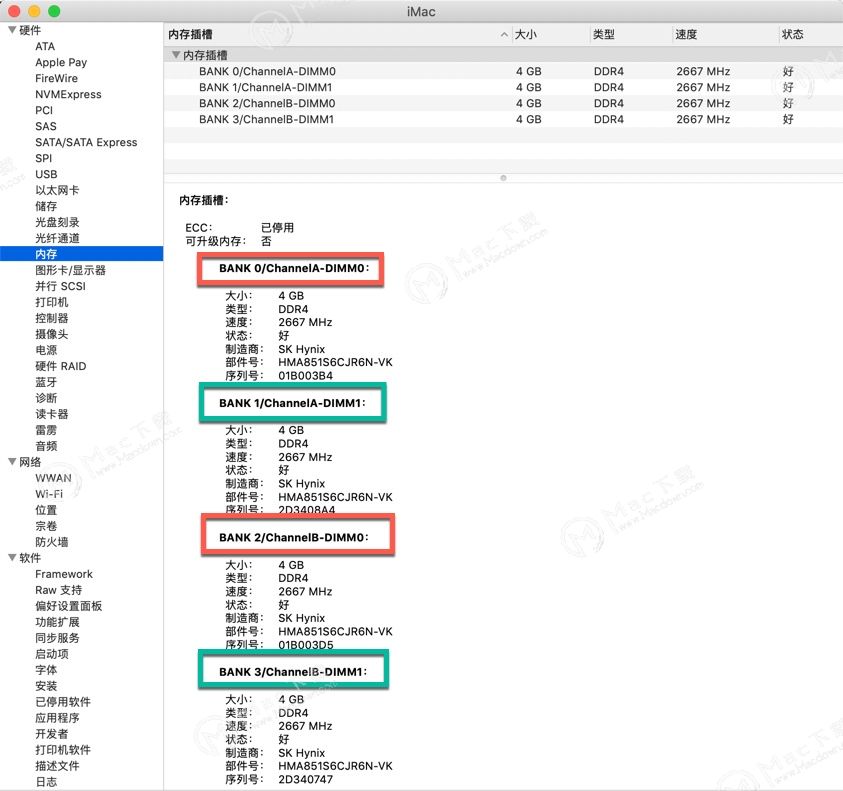
Task: Select 描述文件 sidebar item
Action: point(57,766)
